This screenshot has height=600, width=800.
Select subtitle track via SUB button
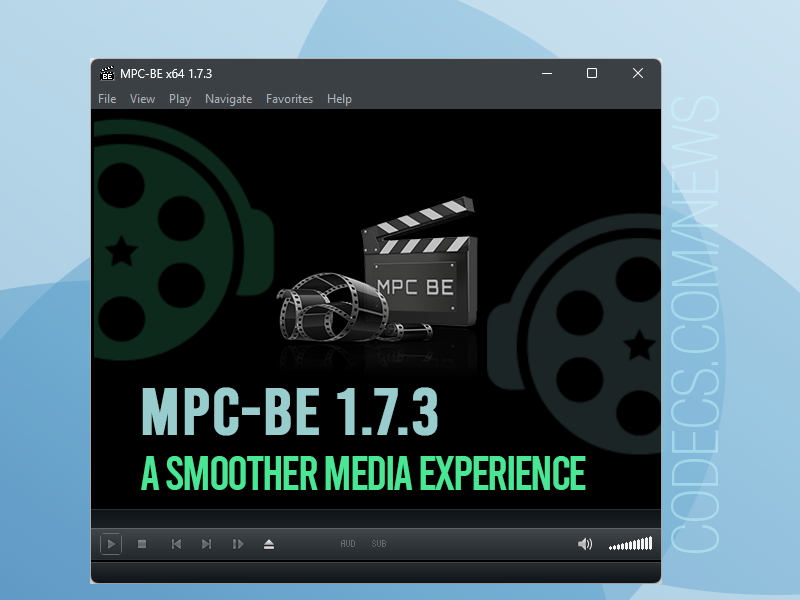coord(379,544)
